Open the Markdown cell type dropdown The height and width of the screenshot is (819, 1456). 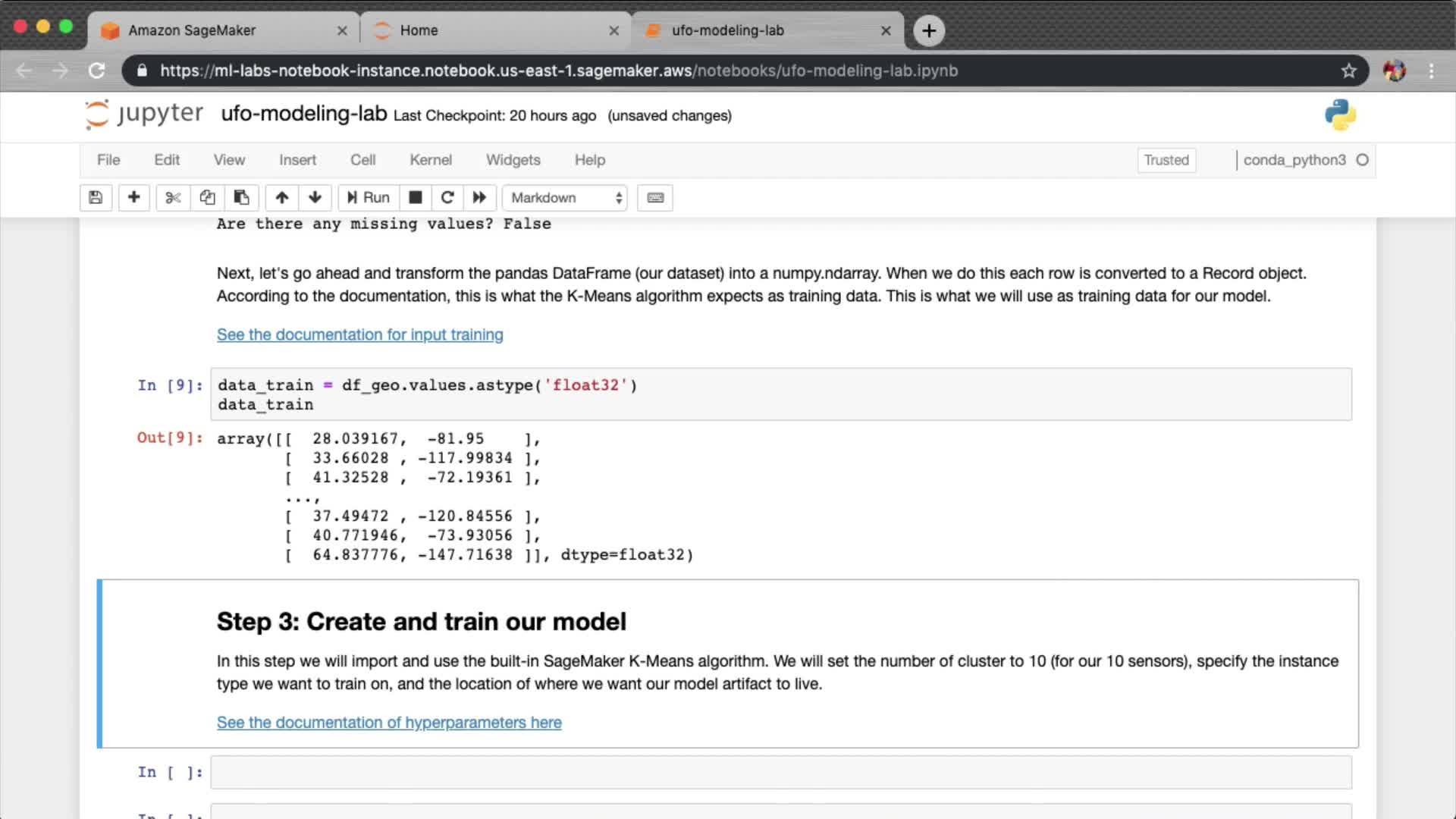click(565, 198)
